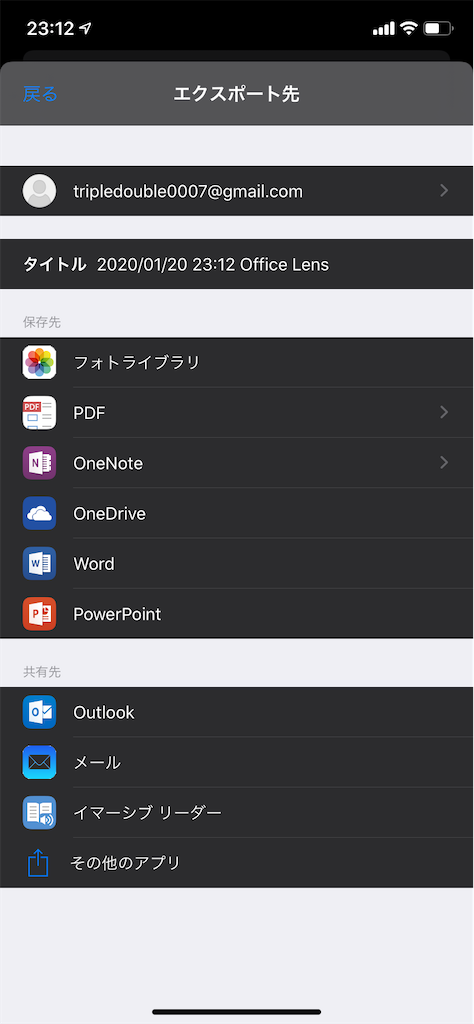The image size is (474, 1024).
Task: Open イマーシブ リーダー
Action: (x=236, y=812)
